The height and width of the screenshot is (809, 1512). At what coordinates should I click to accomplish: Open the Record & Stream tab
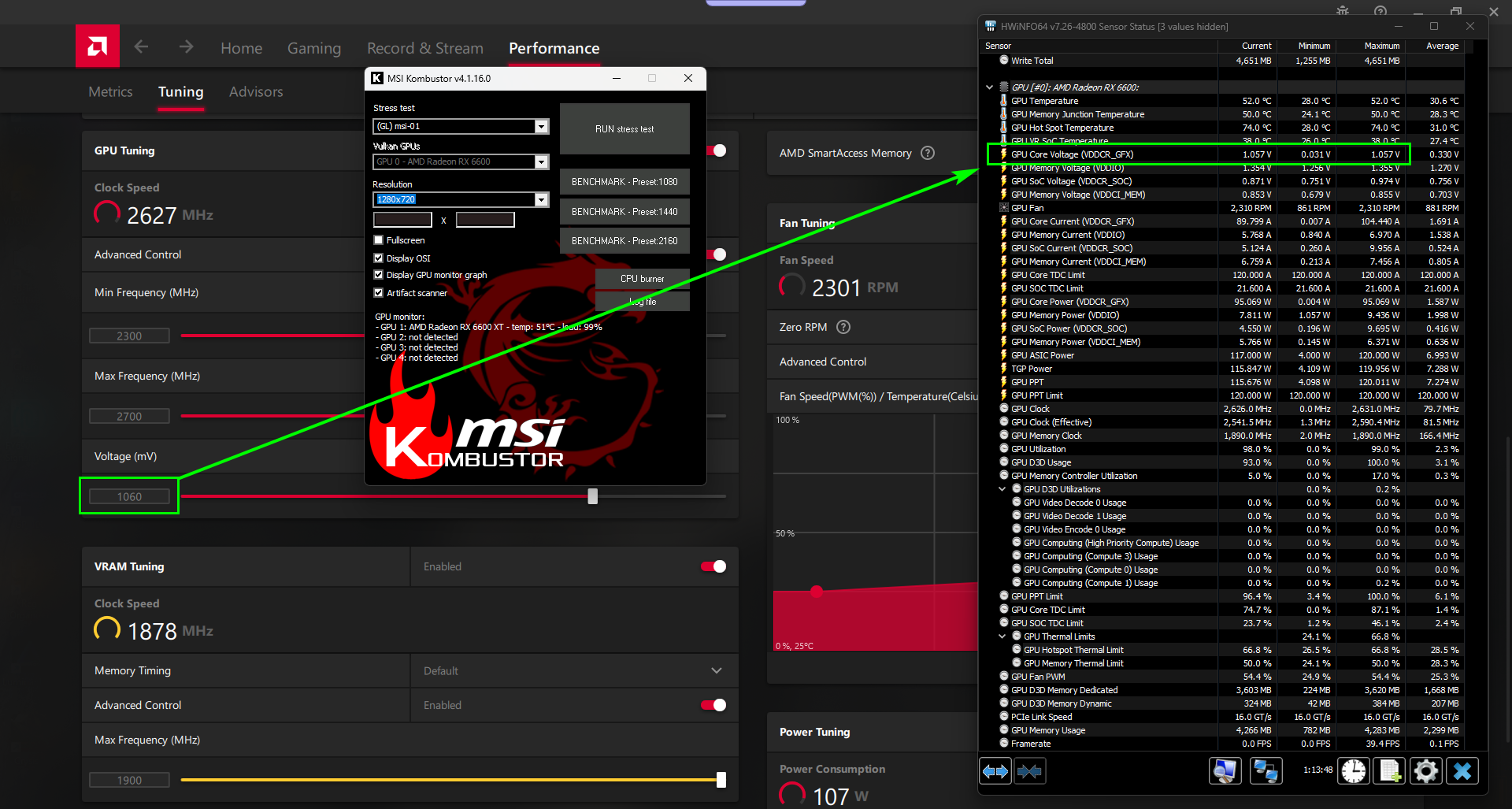pos(425,48)
